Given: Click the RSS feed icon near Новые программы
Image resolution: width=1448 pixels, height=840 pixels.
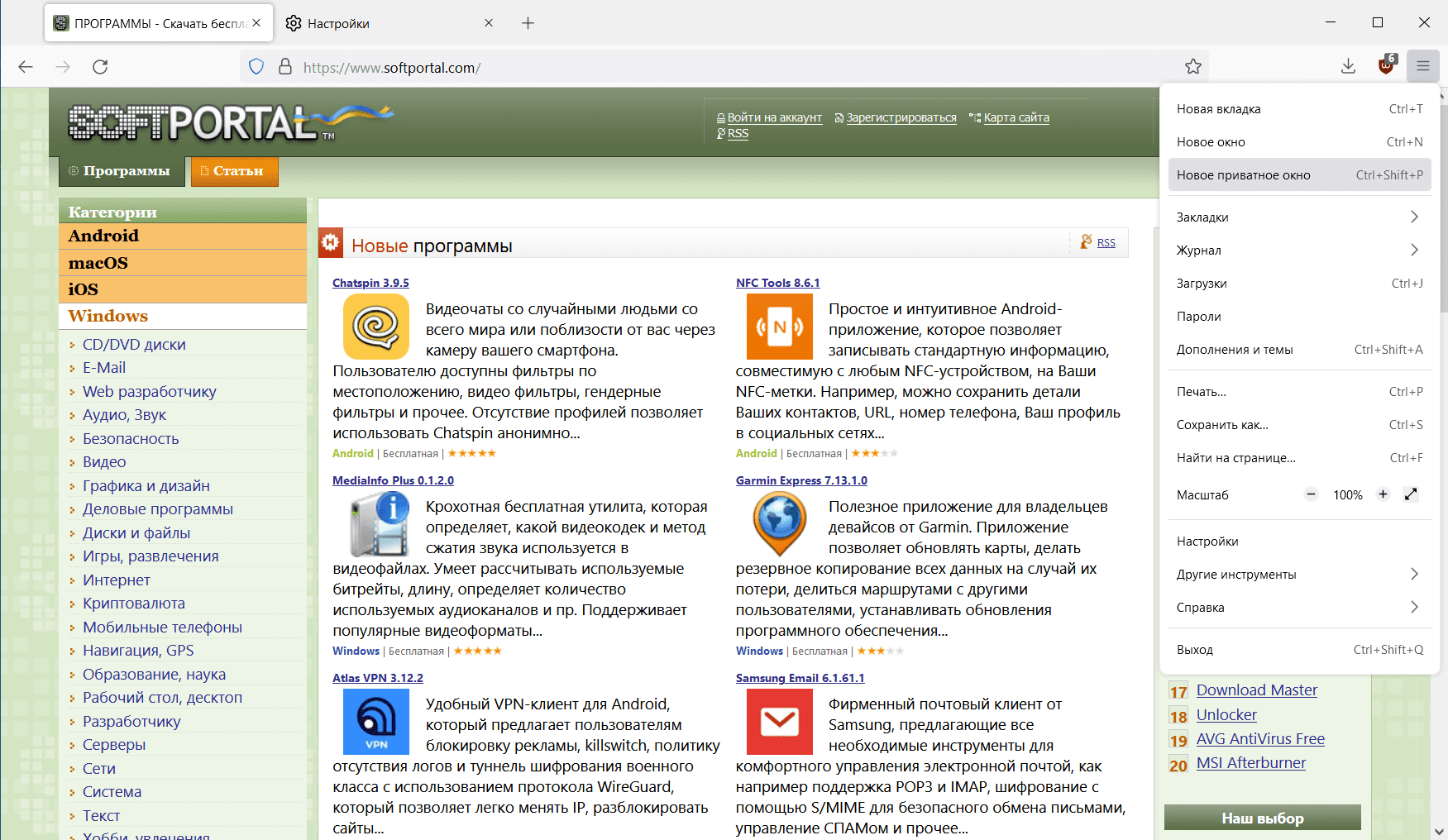Looking at the screenshot, I should click(x=1086, y=241).
